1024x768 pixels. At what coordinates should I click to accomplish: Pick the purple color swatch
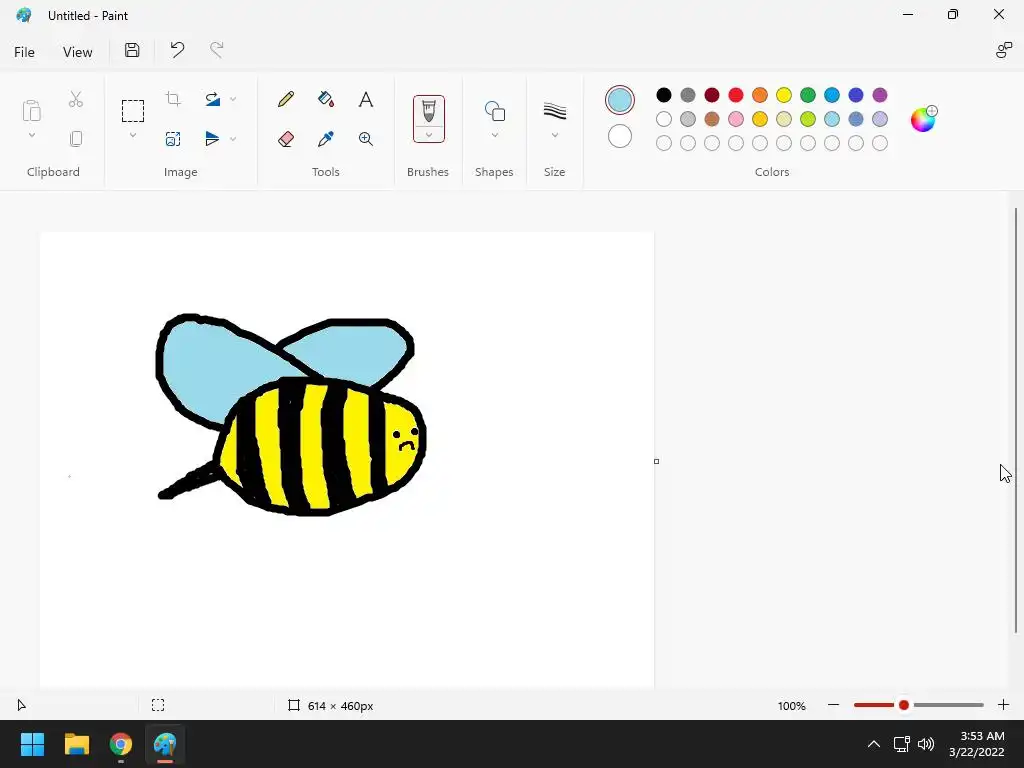880,95
